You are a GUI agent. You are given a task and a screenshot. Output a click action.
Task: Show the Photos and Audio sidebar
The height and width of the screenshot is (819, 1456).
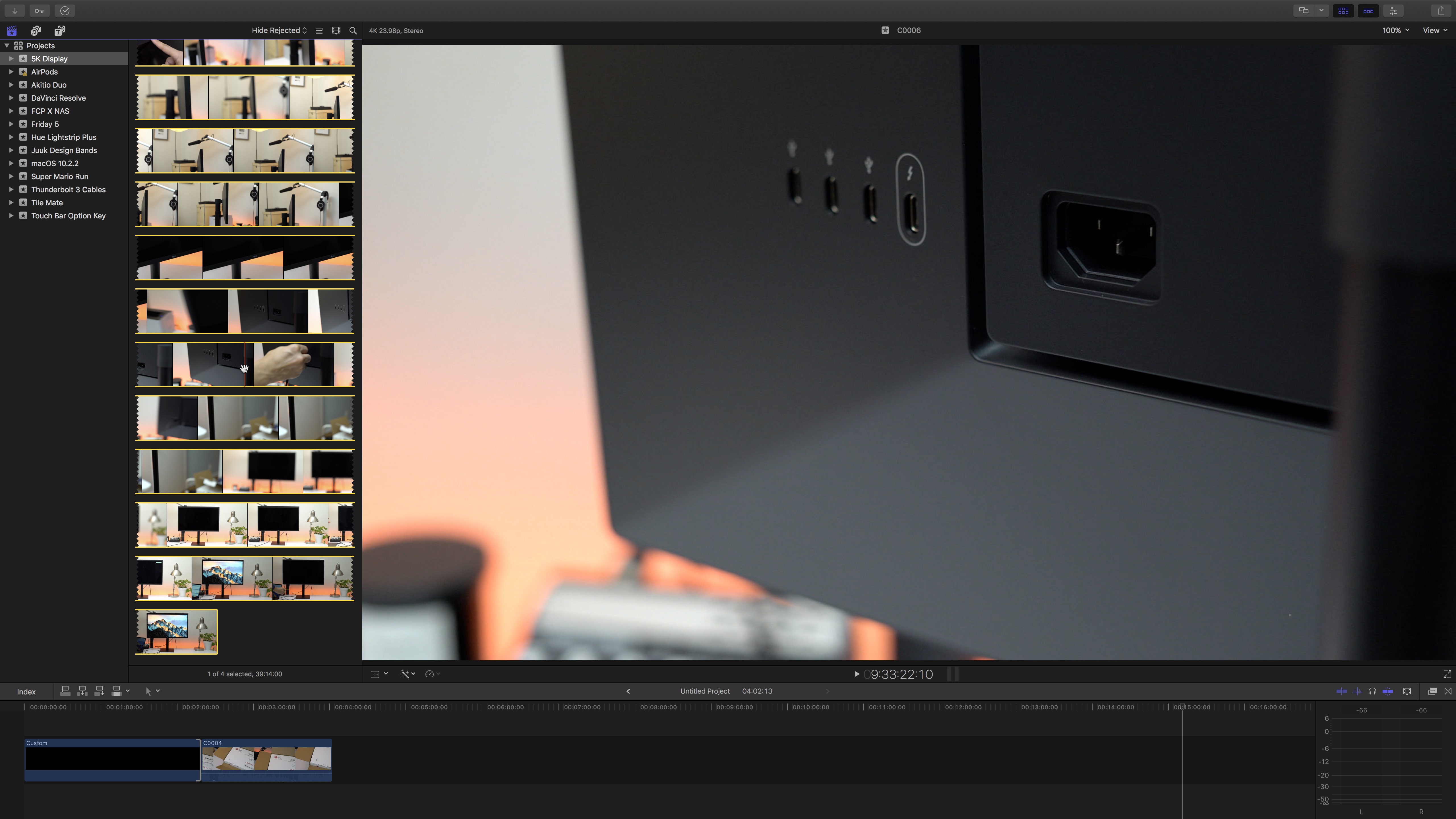pos(35,30)
